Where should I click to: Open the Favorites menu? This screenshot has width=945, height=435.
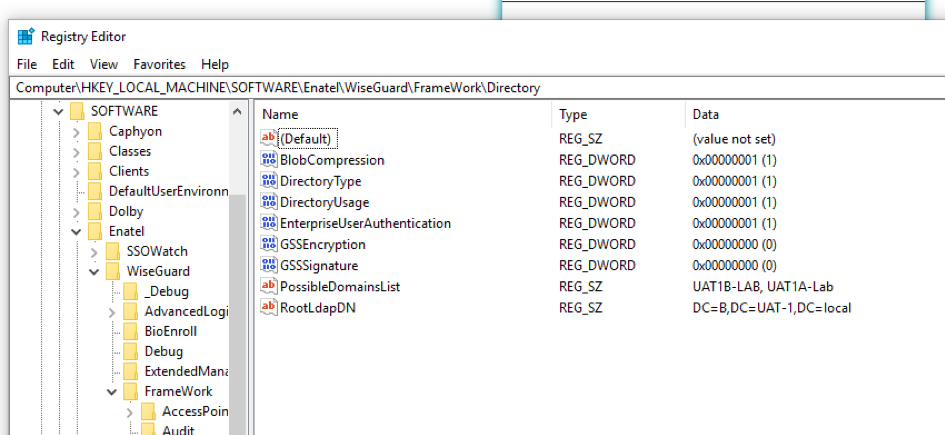click(160, 64)
